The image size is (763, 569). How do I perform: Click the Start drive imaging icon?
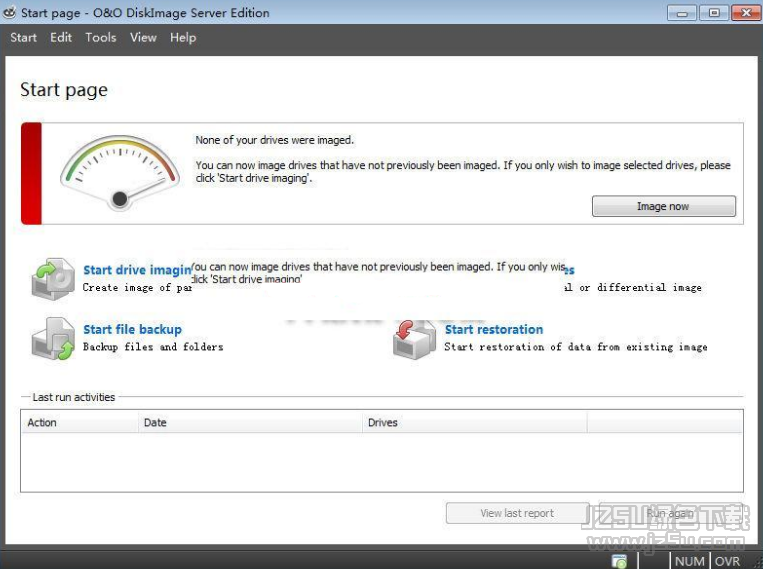[53, 278]
